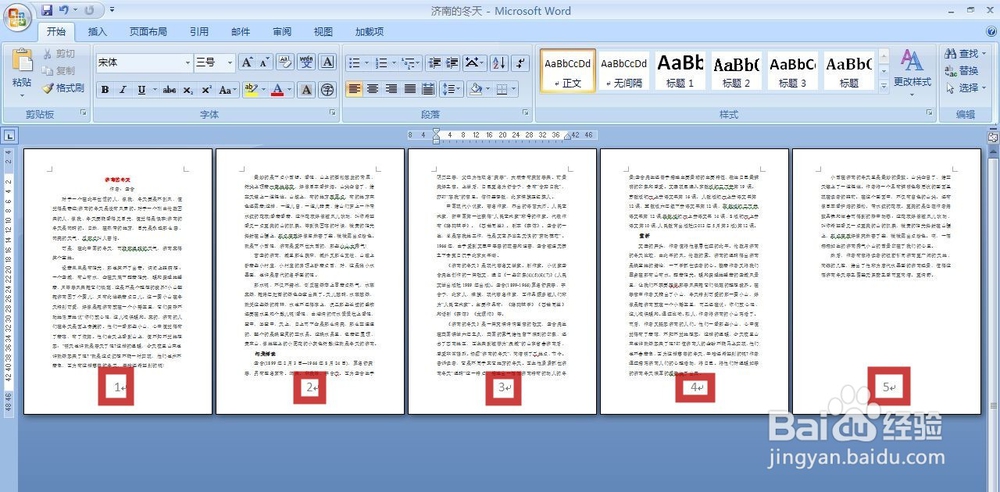
Task: Open the 宋体 font name dropdown
Action: coord(188,63)
